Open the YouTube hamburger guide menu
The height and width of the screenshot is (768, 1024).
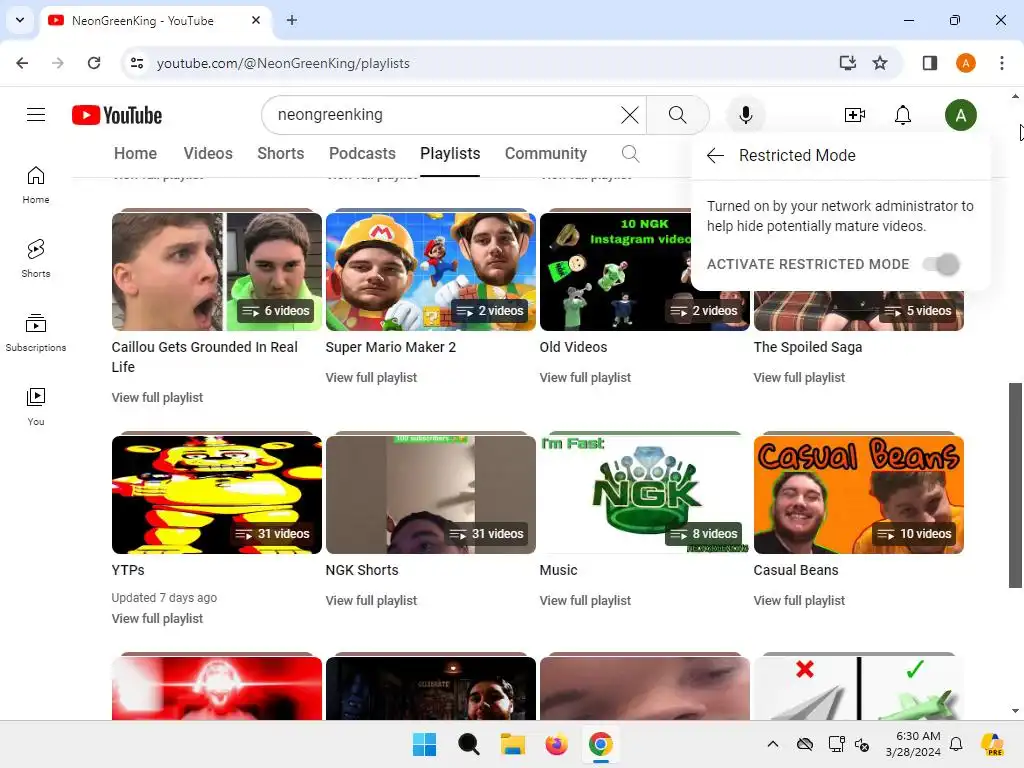pyautogui.click(x=36, y=115)
